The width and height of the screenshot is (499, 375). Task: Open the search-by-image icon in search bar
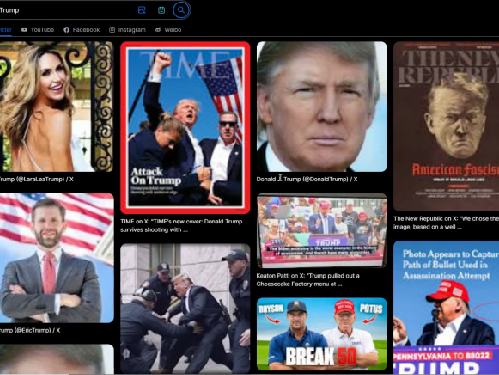(142, 10)
